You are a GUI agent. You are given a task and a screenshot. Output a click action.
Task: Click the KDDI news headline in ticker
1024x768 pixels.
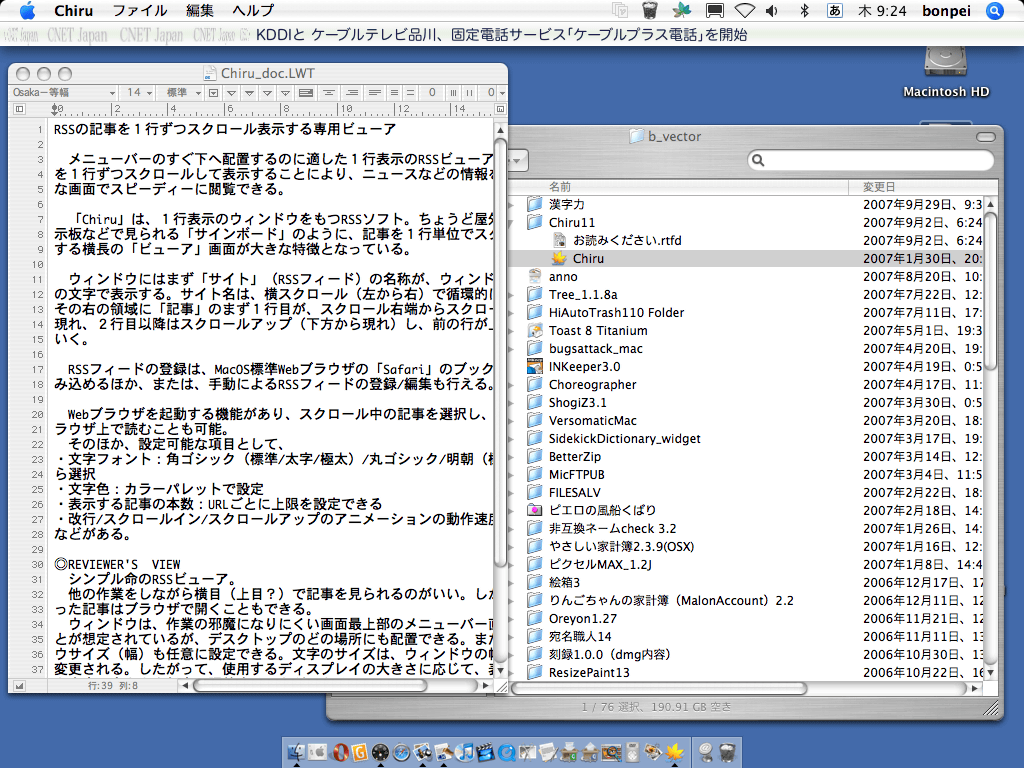[x=501, y=35]
